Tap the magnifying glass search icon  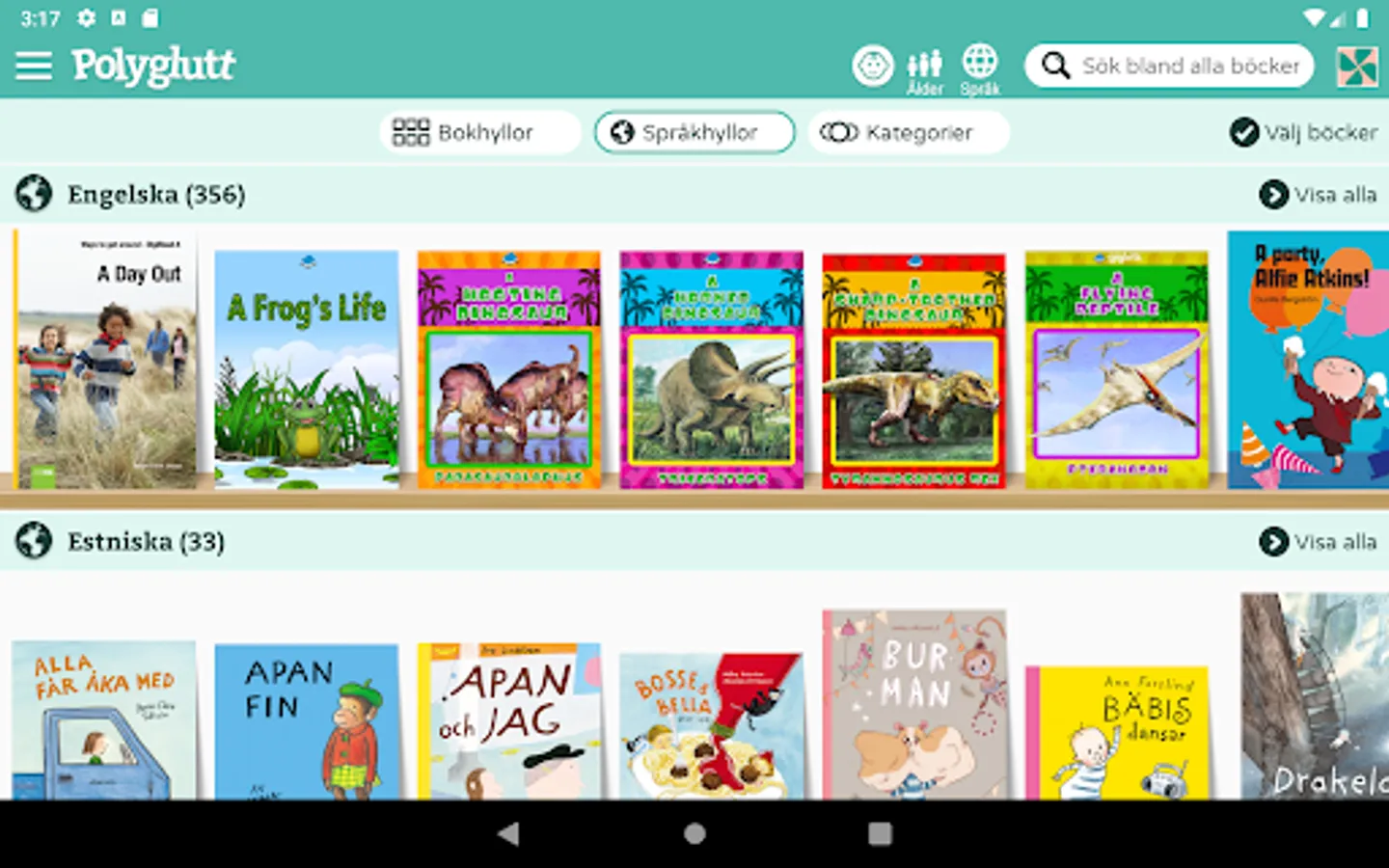tap(1056, 66)
